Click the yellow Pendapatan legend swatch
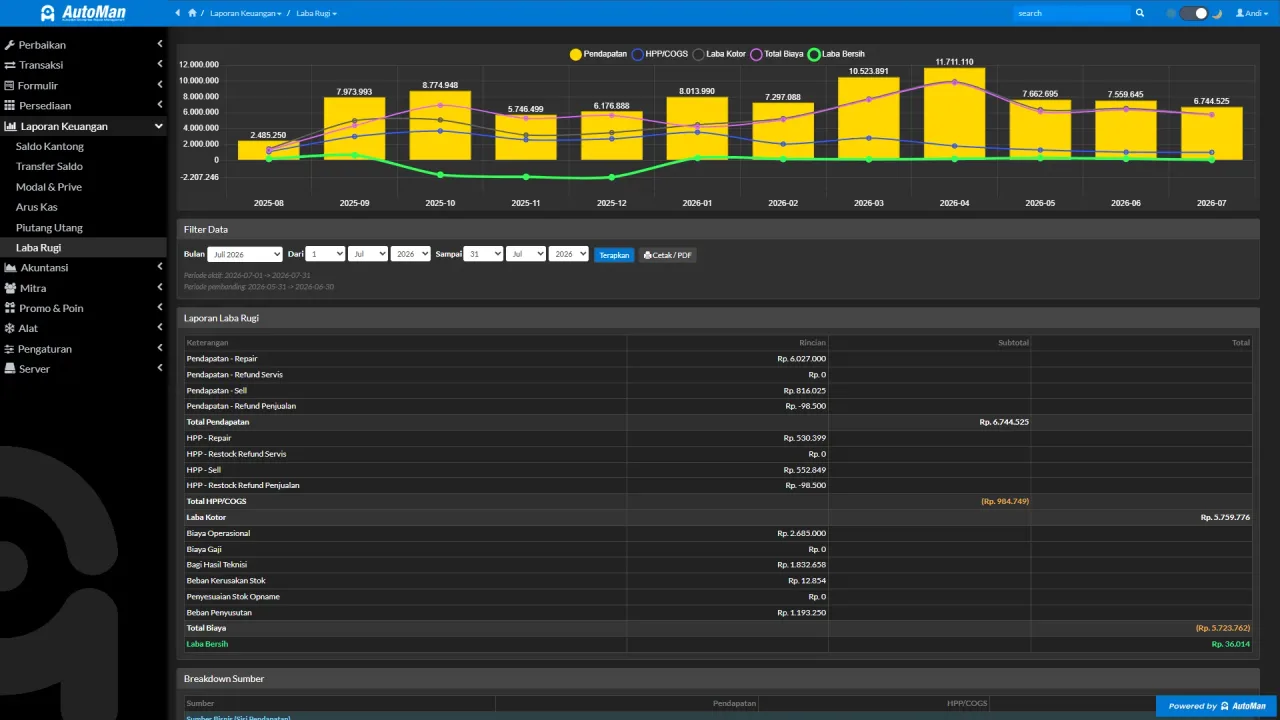The height and width of the screenshot is (720, 1280). tap(576, 54)
